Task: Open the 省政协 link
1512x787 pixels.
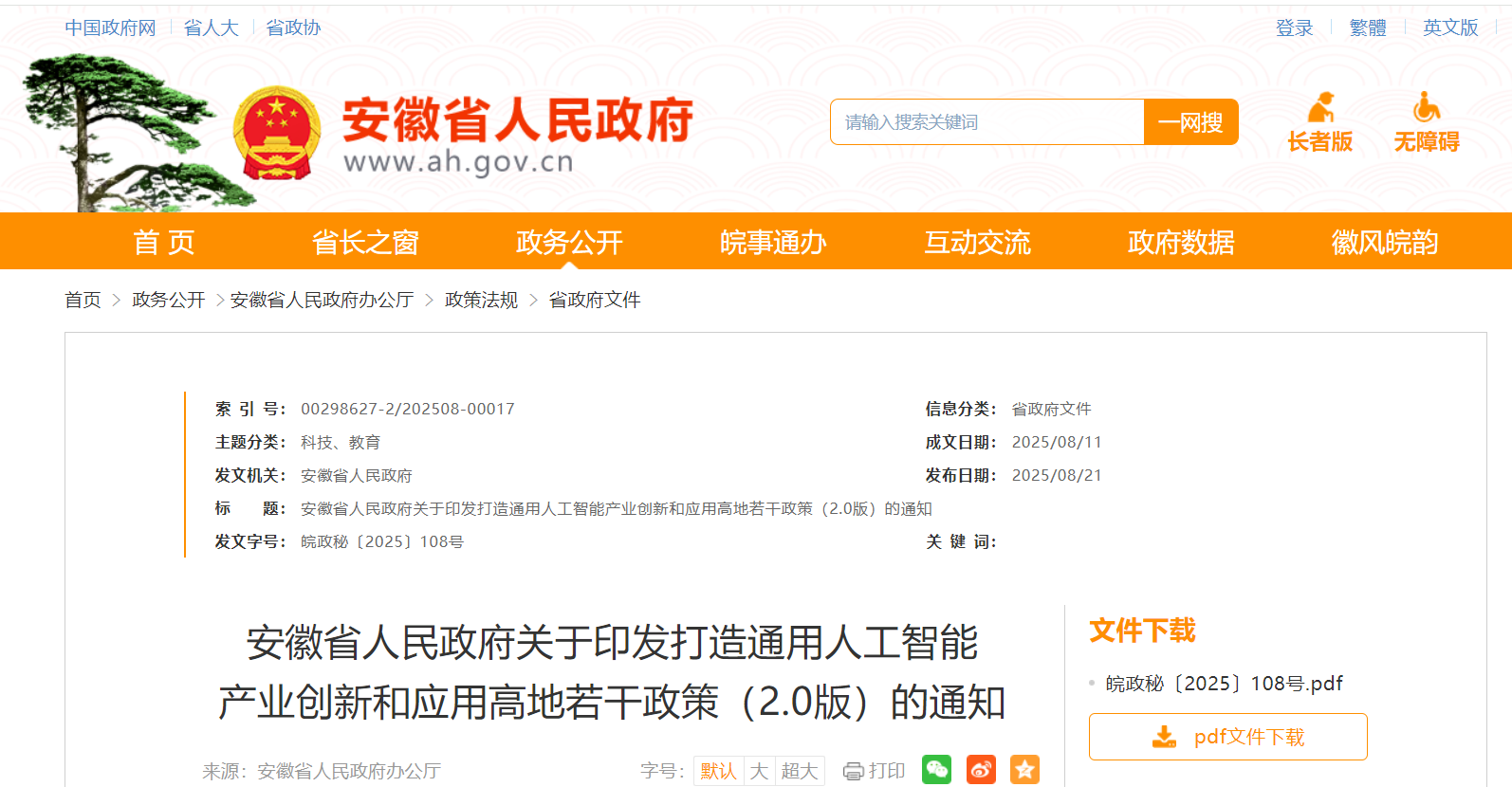Action: click(x=293, y=27)
